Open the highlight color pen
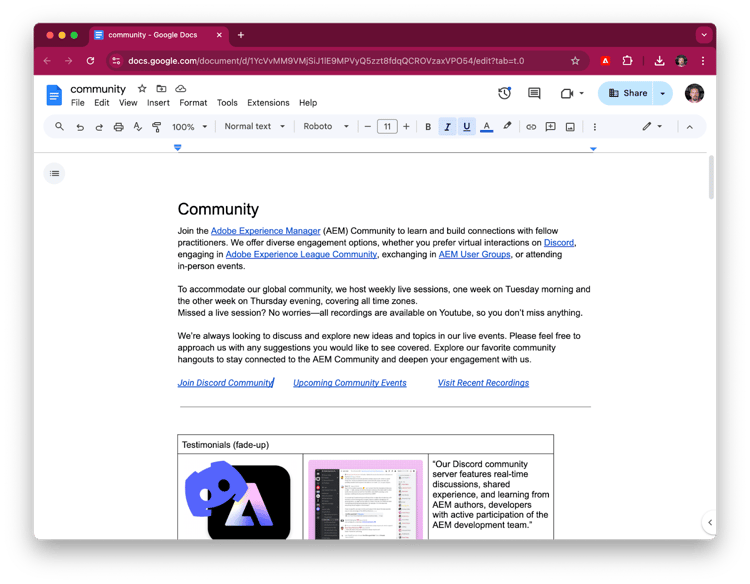 507,126
